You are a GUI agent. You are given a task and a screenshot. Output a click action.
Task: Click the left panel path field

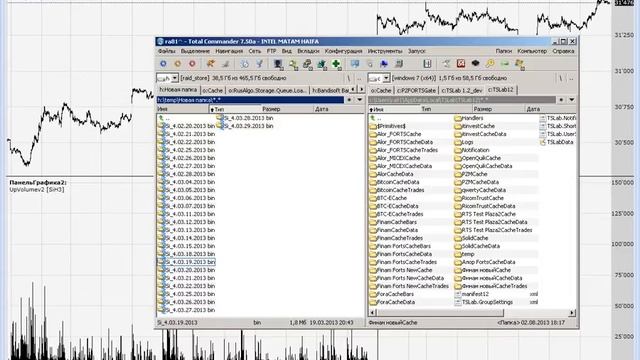point(251,100)
